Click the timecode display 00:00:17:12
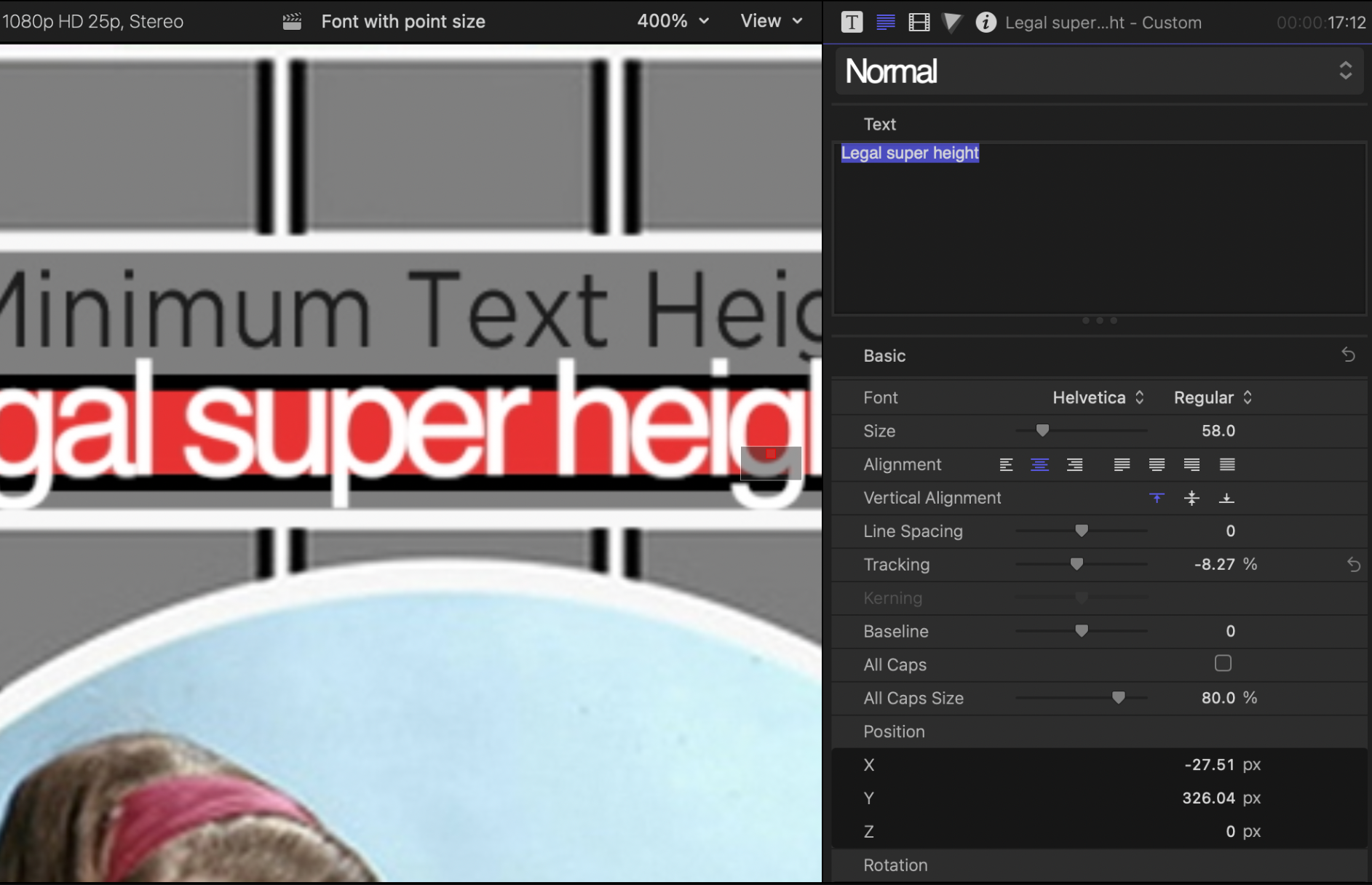1372x885 pixels. coord(1321,23)
